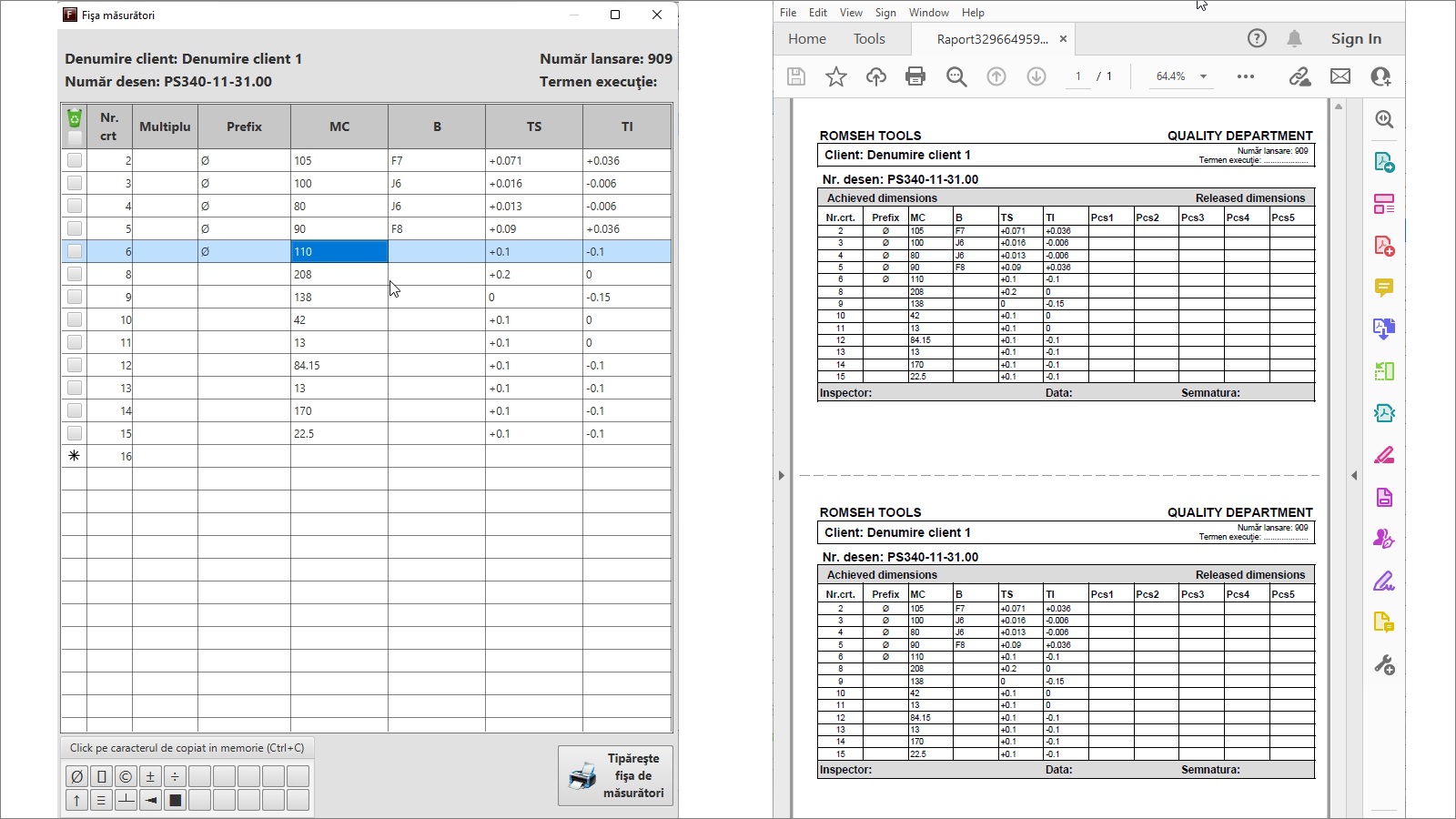Open the find text magnifier tool

[955, 76]
